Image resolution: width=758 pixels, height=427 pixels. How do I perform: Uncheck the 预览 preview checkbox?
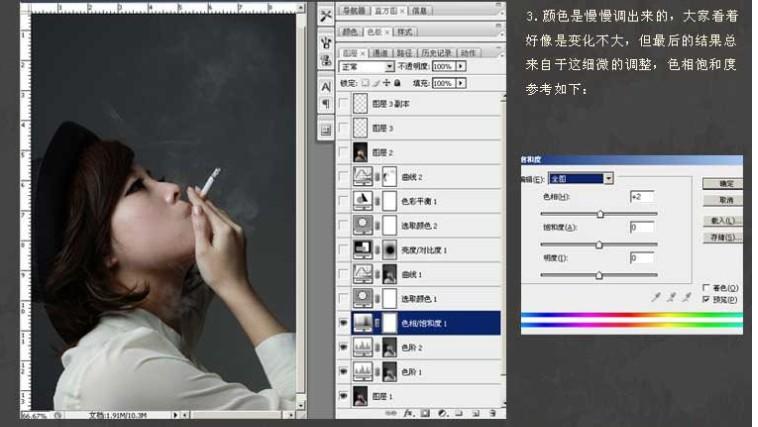pos(706,300)
